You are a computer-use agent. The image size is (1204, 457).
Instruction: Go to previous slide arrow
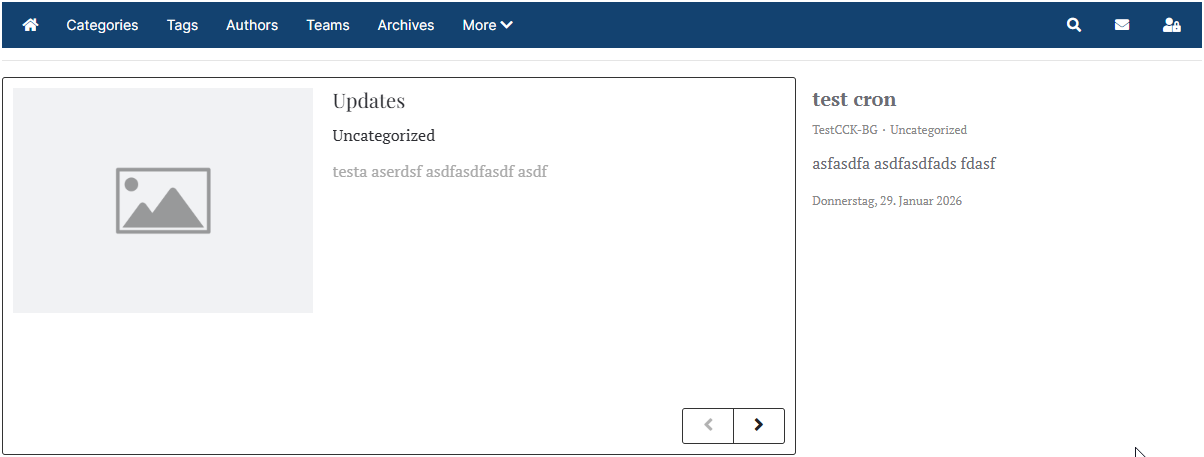click(708, 425)
